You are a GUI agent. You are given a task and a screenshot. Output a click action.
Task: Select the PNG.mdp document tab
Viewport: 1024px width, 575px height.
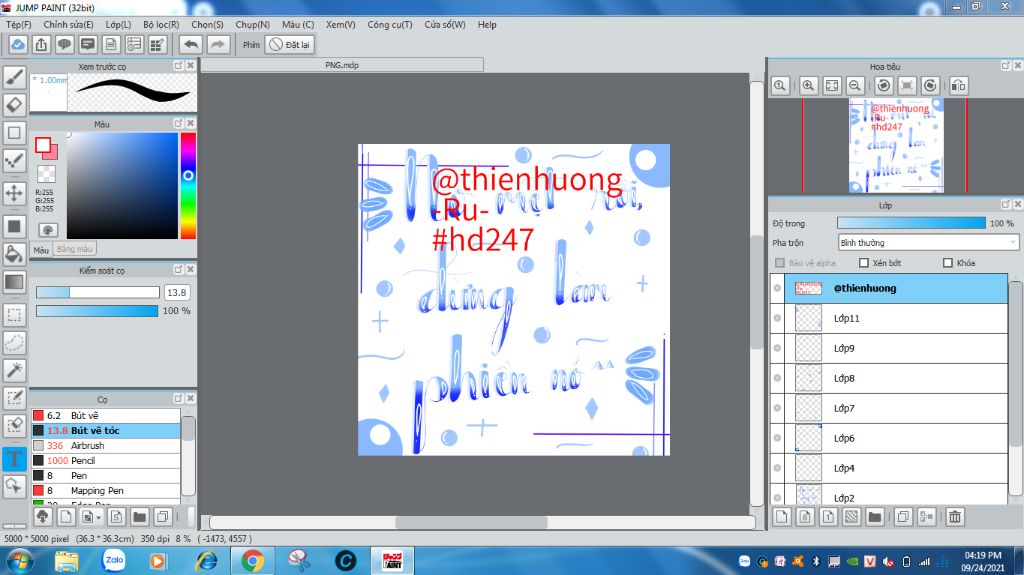[x=342, y=65]
